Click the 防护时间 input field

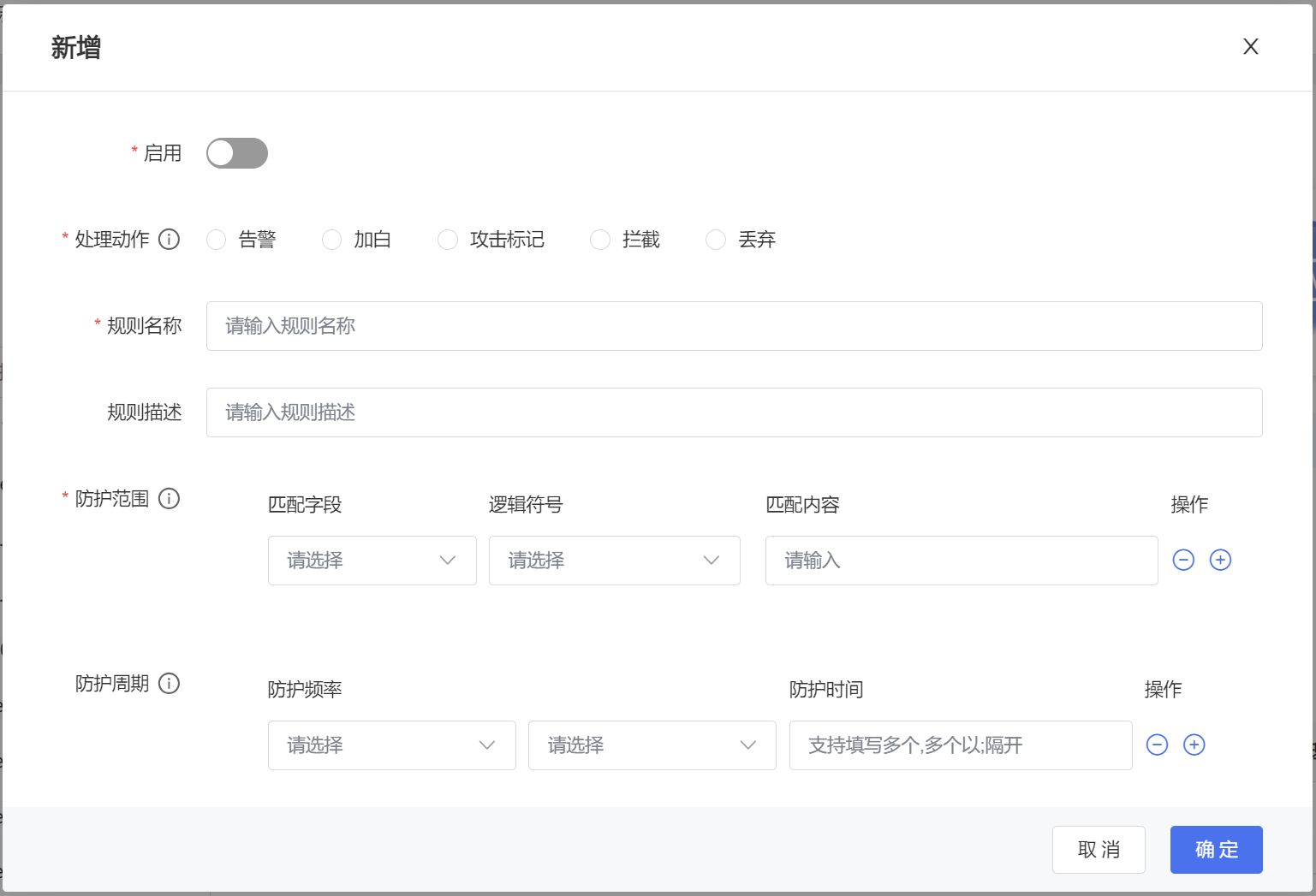(x=960, y=745)
